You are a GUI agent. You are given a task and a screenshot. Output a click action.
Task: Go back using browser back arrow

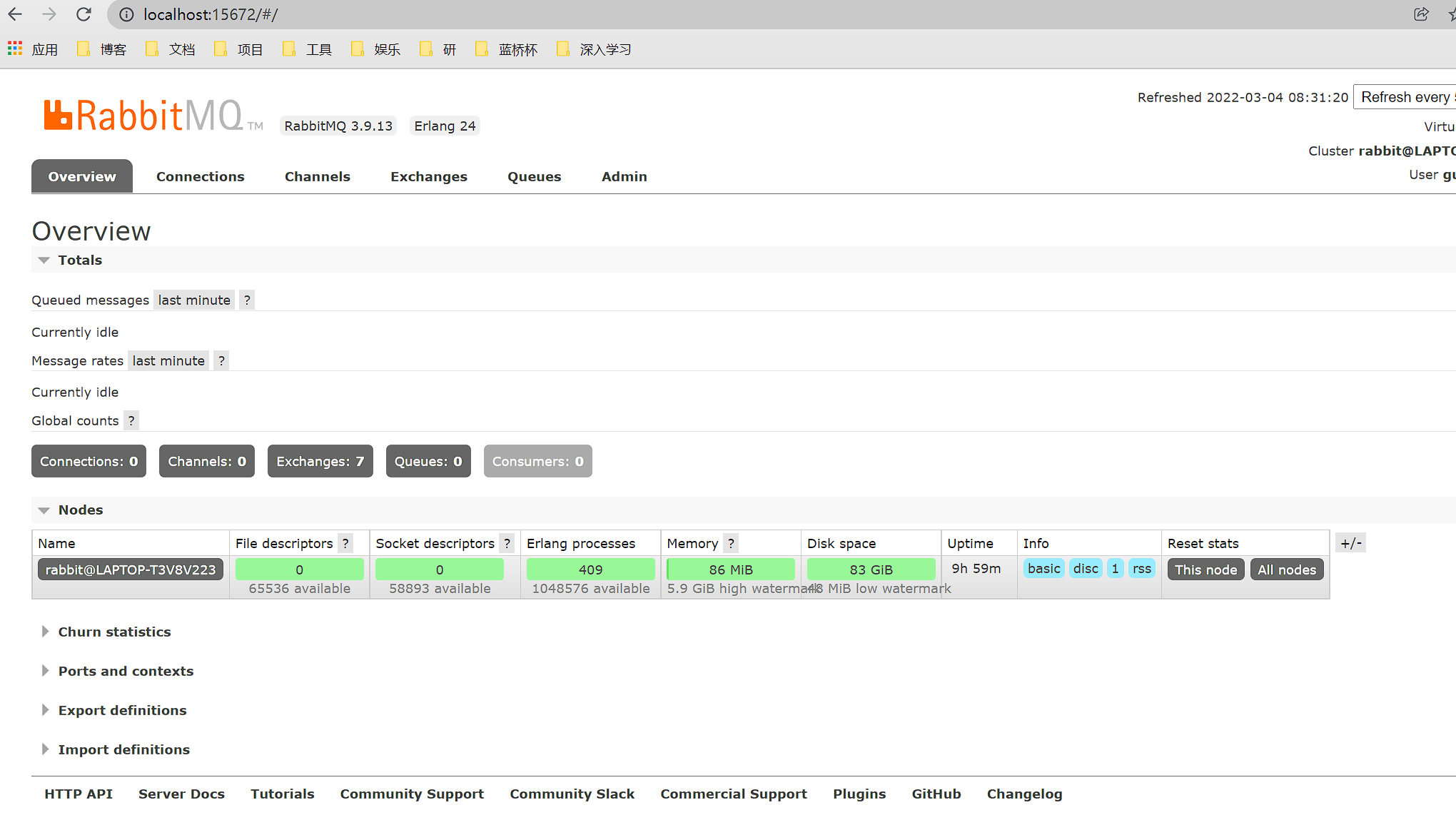pyautogui.click(x=15, y=14)
